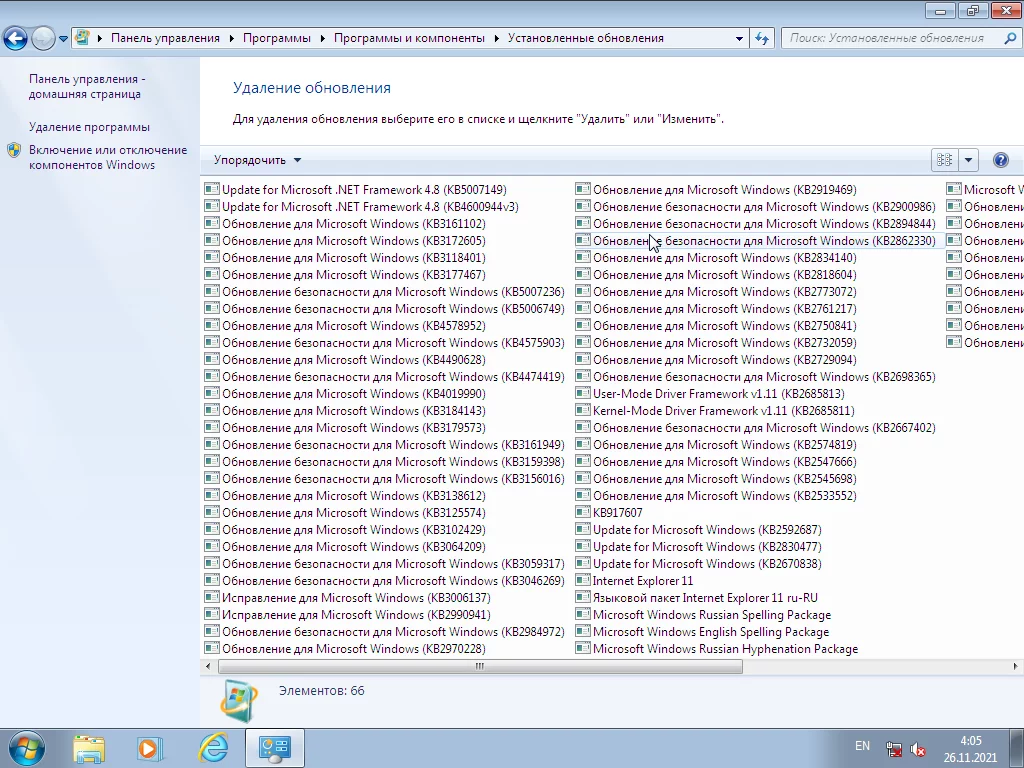Click icon of update KB4490628

212,359
